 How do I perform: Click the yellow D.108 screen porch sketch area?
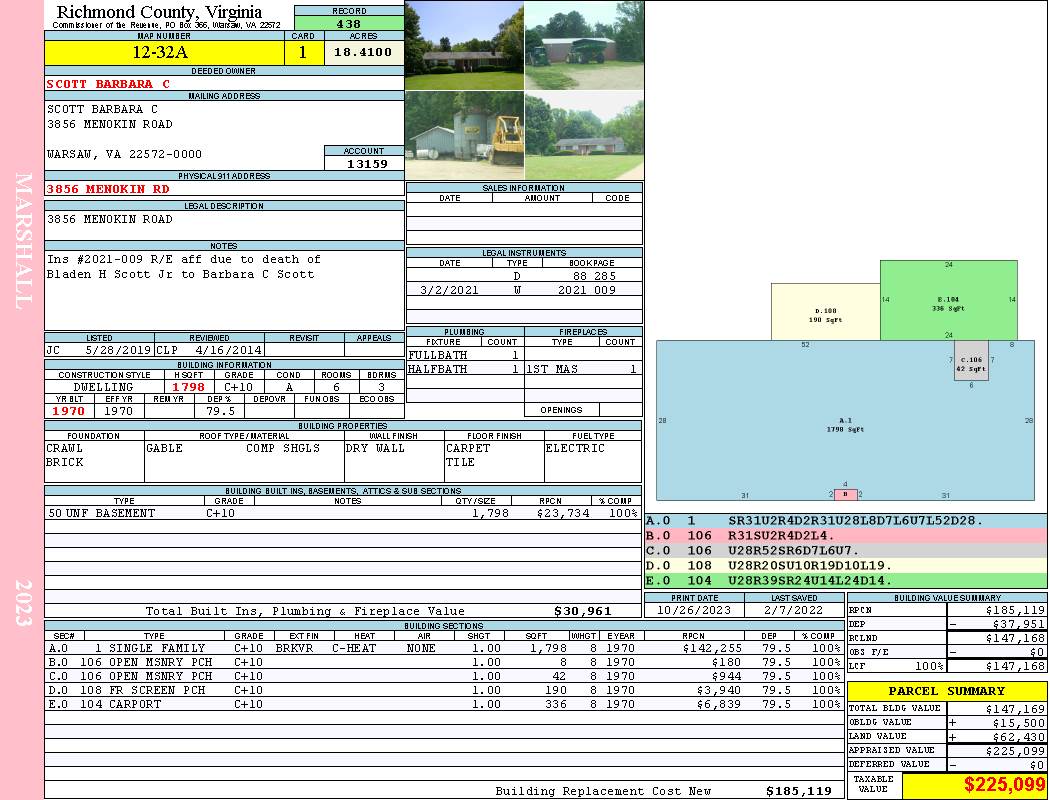click(x=825, y=312)
